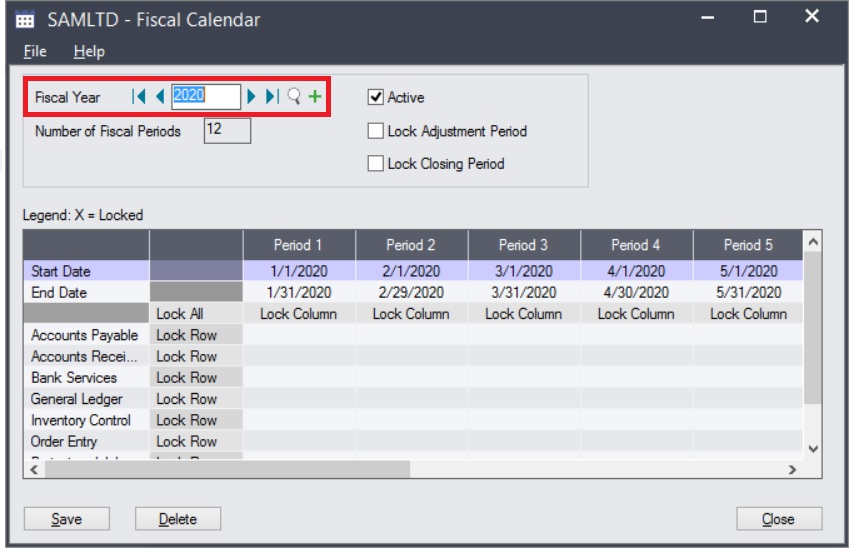Click start date 4/1/2020 cell
854x553 pixels.
(x=636, y=271)
